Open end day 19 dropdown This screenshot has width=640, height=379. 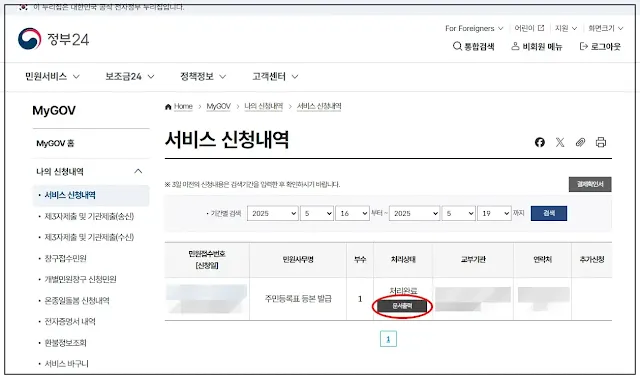point(494,213)
